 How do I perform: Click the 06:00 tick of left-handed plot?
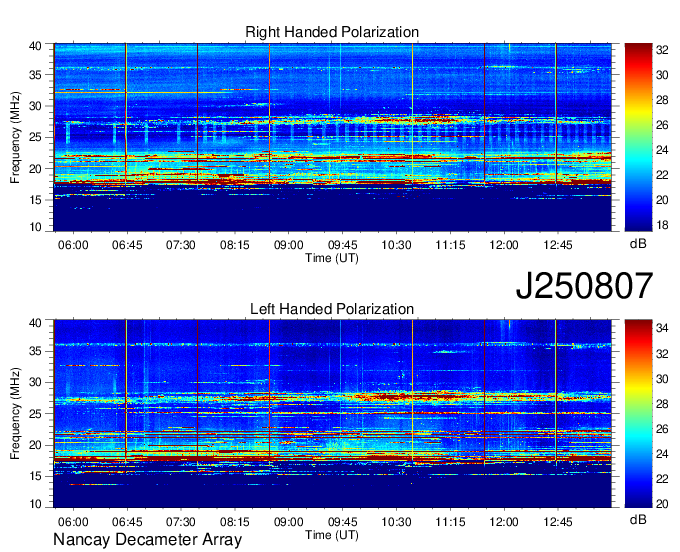coord(73,522)
